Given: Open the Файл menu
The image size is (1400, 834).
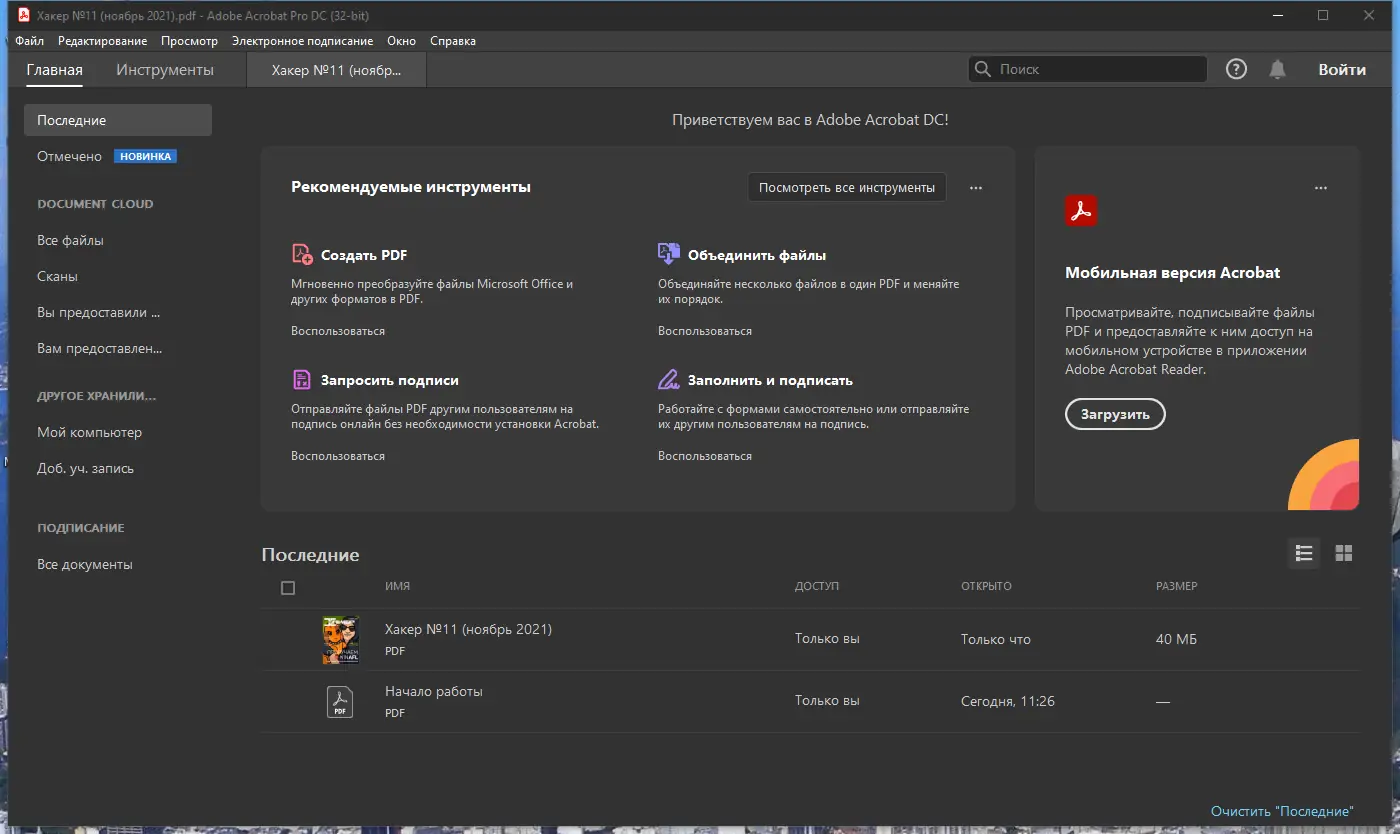Looking at the screenshot, I should pos(30,41).
